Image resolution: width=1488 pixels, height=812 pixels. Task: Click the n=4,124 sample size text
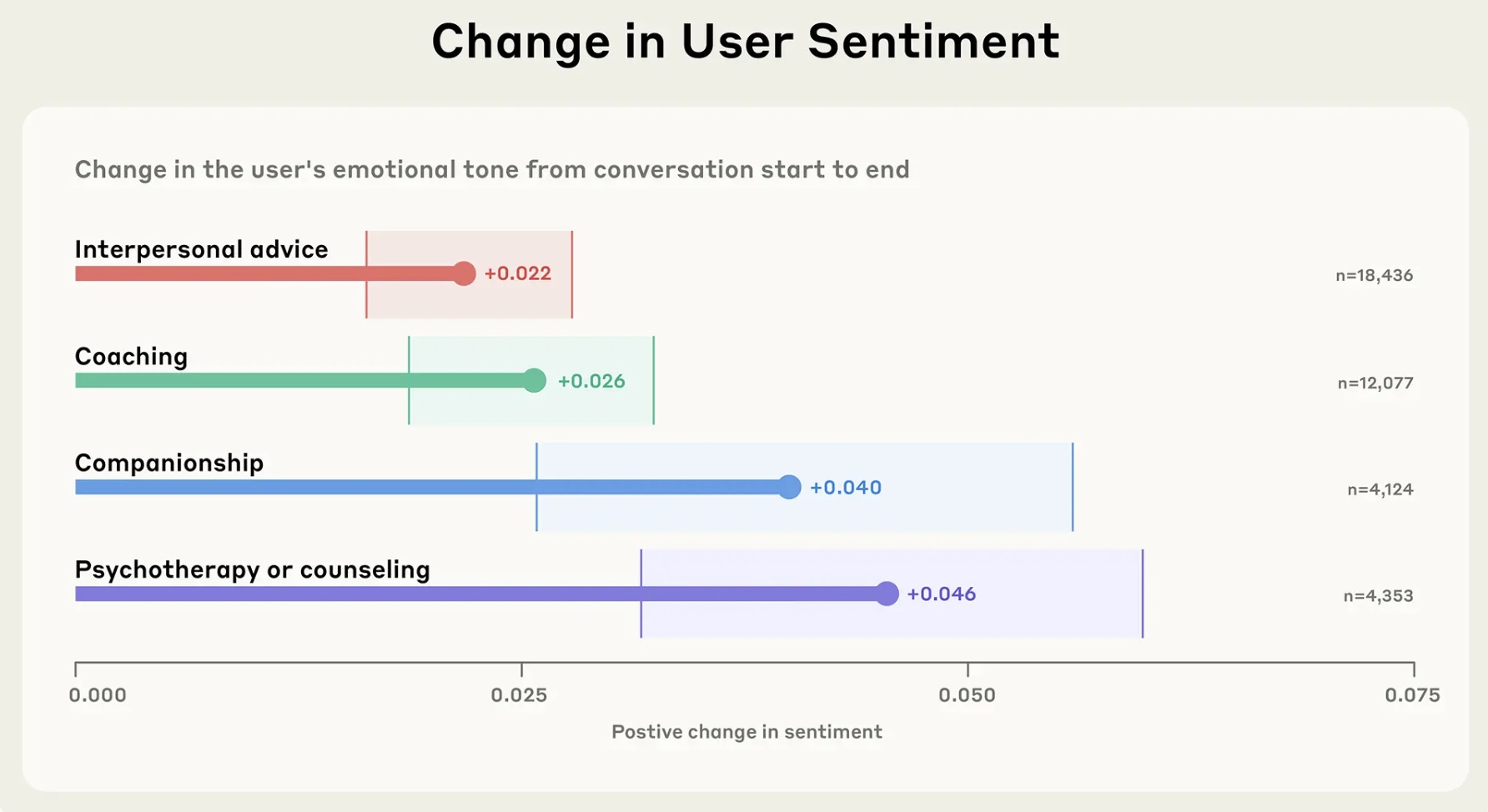1380,490
